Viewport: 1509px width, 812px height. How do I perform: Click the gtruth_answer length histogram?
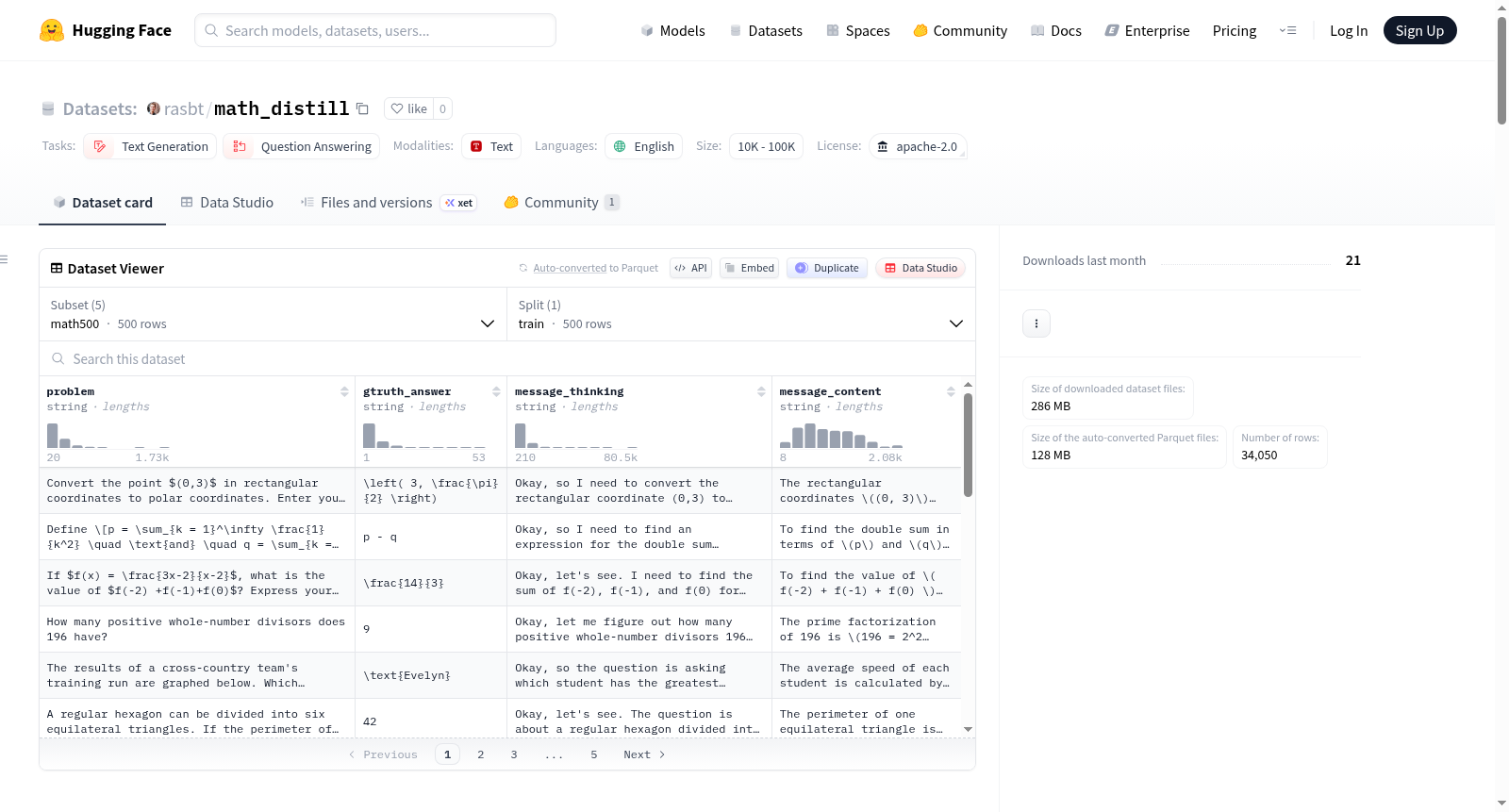[424, 436]
